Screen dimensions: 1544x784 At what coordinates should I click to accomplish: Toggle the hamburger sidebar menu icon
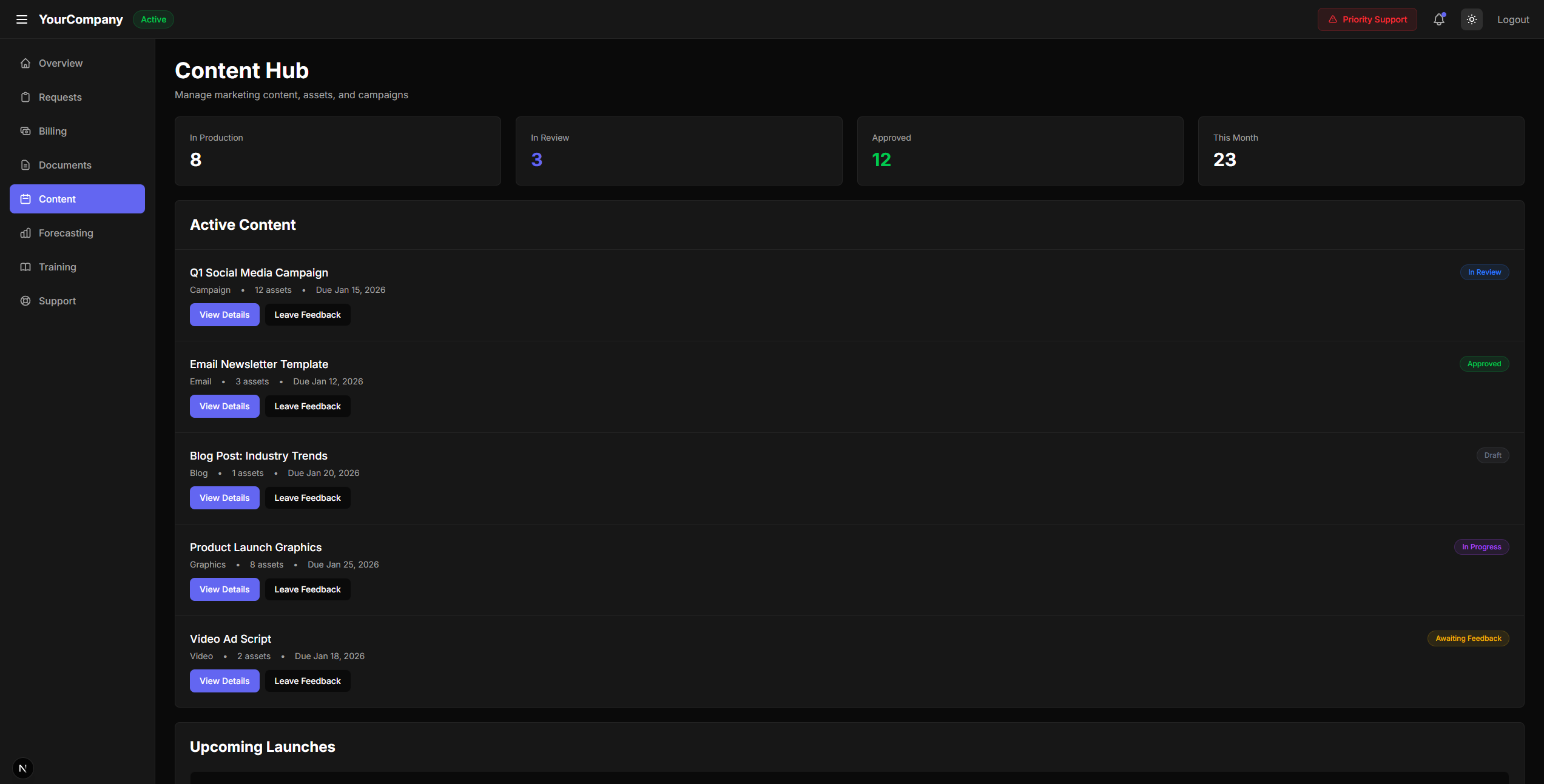tap(22, 19)
